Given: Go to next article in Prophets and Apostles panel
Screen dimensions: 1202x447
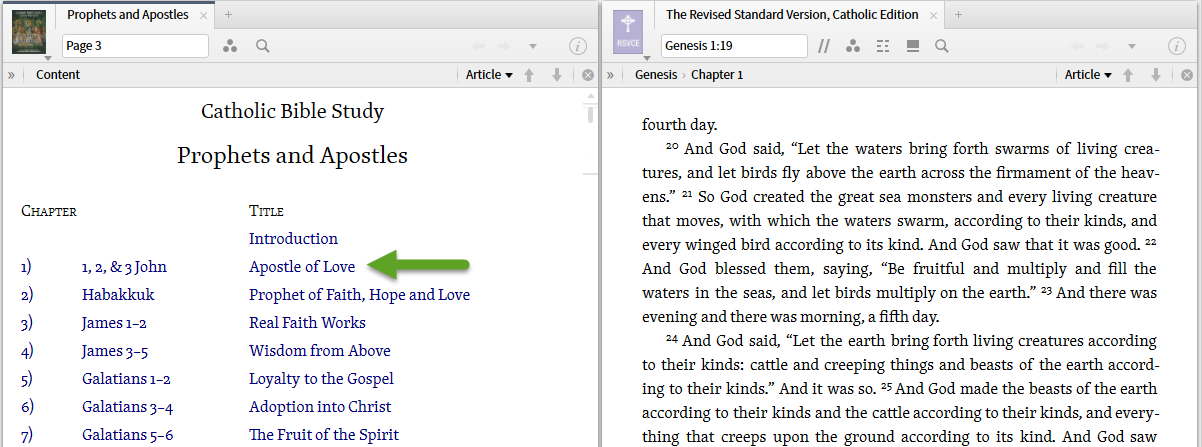Looking at the screenshot, I should 557,75.
